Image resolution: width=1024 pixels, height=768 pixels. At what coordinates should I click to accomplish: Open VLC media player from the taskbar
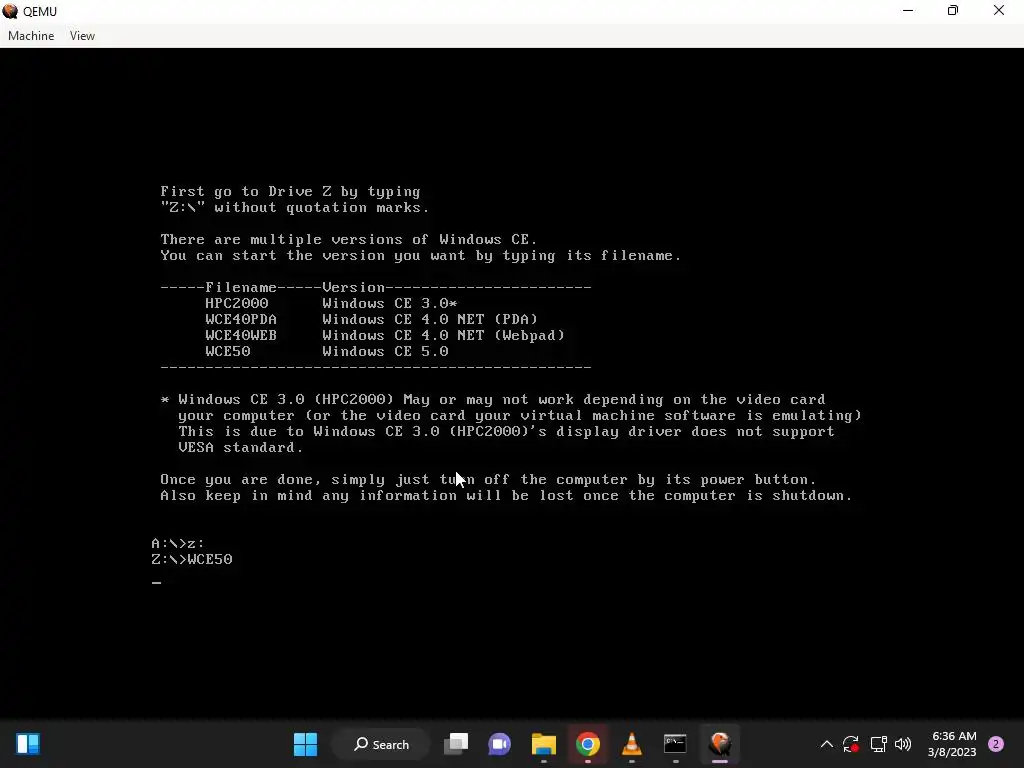[632, 744]
